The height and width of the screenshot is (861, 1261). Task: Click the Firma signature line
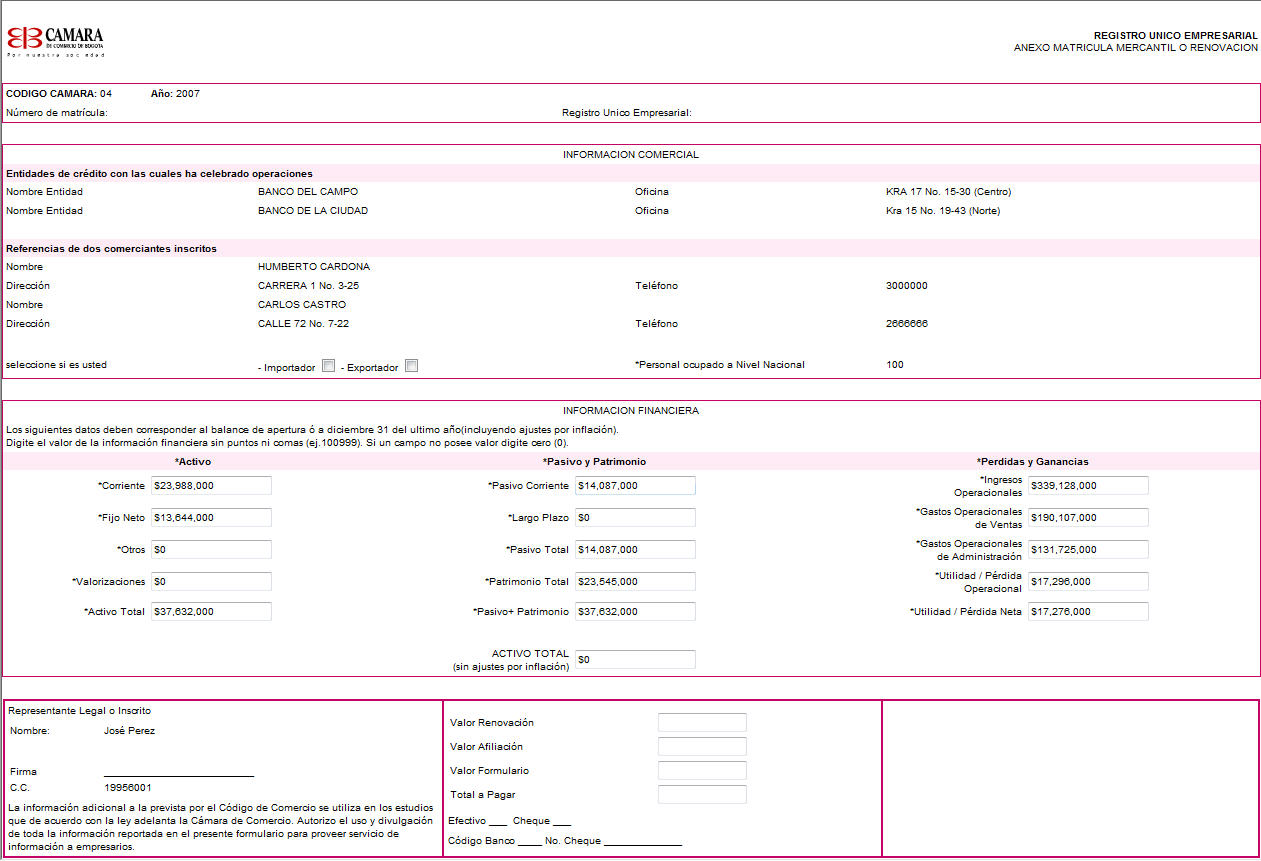click(179, 774)
